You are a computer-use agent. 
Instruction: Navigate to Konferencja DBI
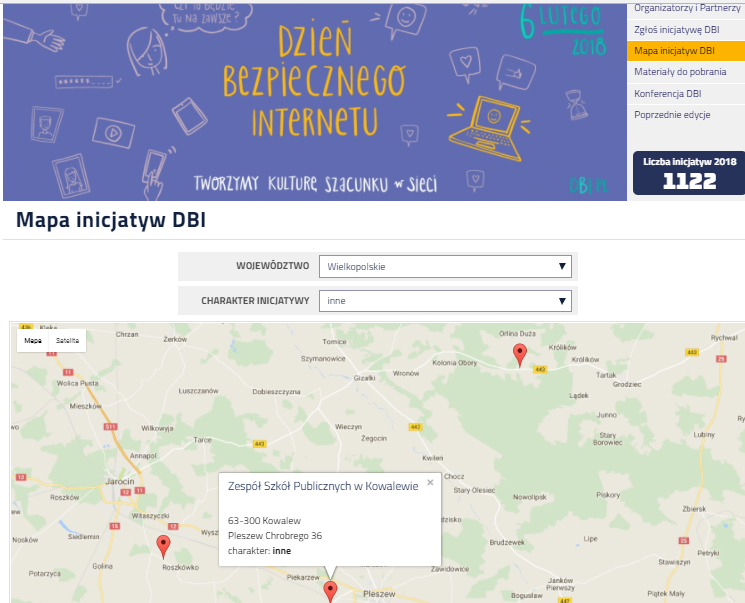click(x=667, y=93)
